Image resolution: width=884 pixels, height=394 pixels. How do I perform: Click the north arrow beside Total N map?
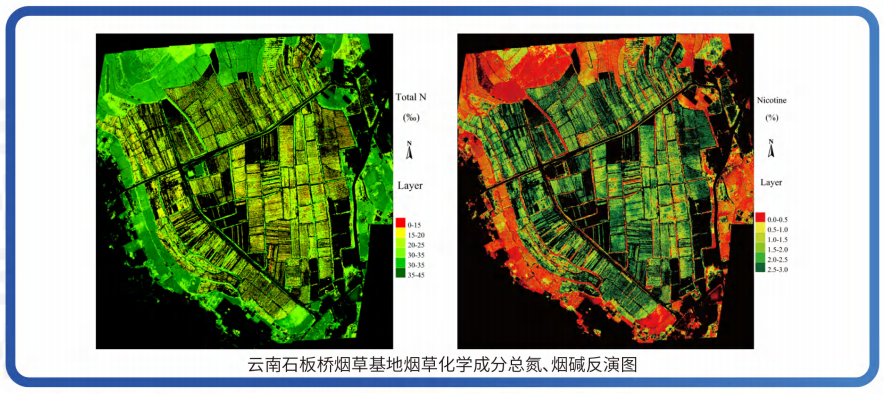tap(410, 150)
